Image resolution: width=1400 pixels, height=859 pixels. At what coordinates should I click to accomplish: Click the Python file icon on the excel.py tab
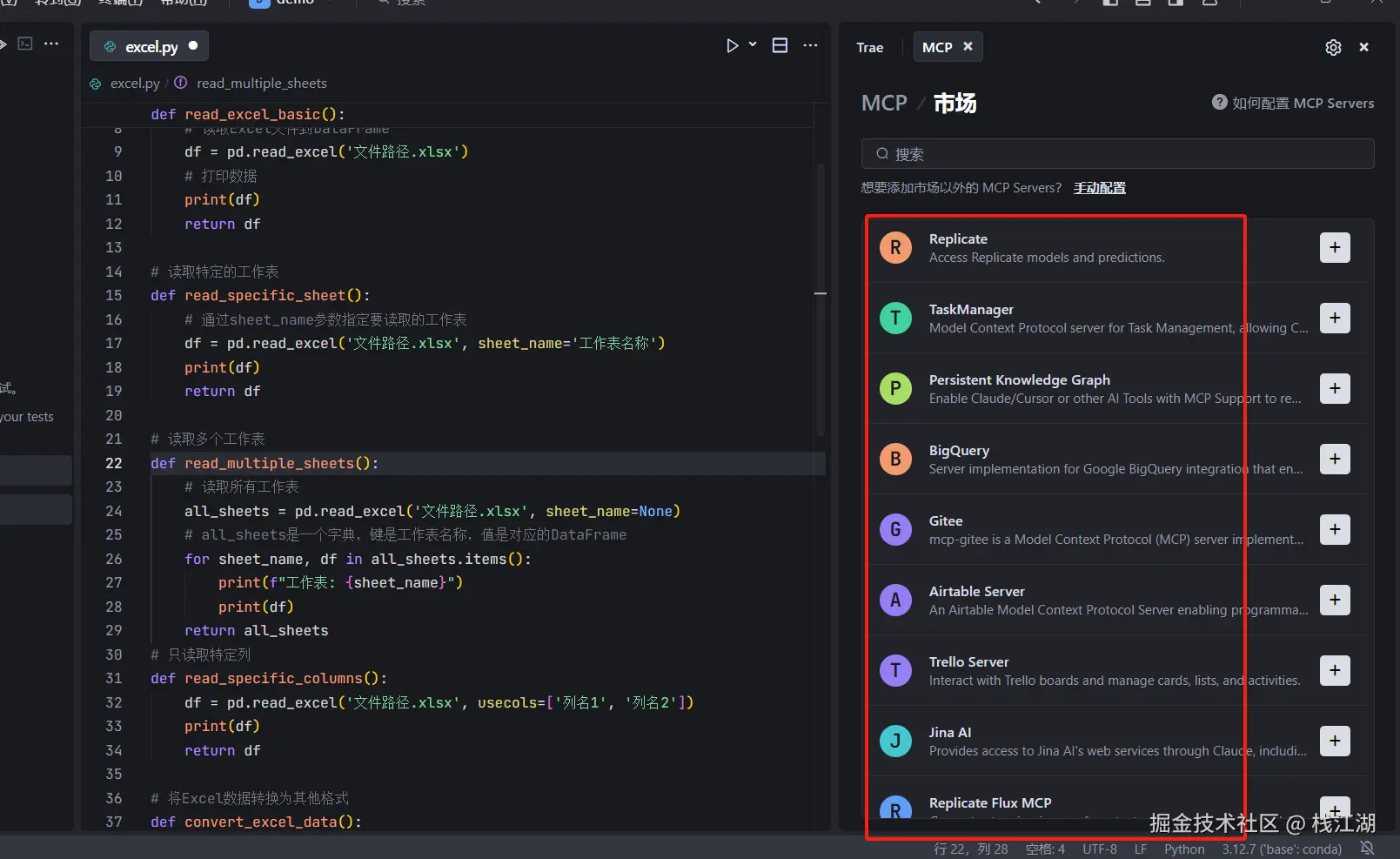110,47
